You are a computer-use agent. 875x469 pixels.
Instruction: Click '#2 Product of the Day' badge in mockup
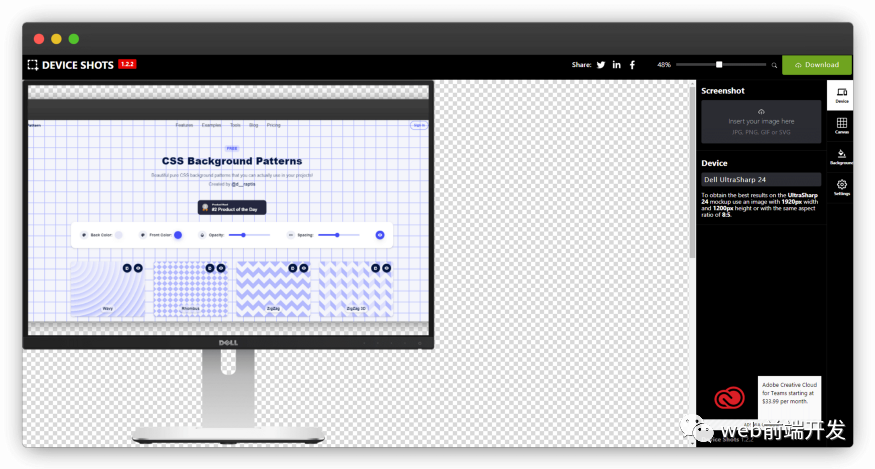coord(232,207)
